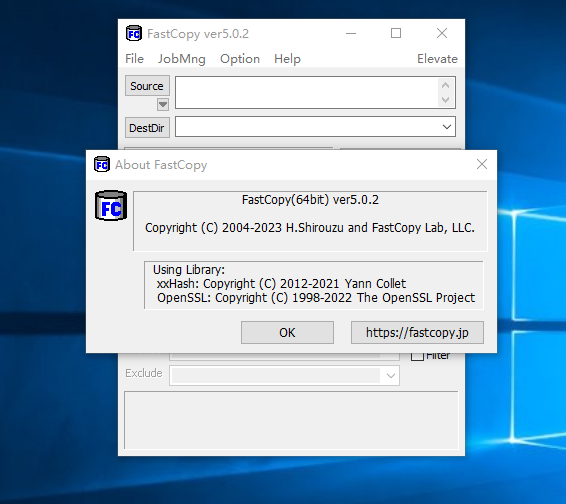Open the JobMng menu
This screenshot has height=504, width=566.
coord(182,59)
